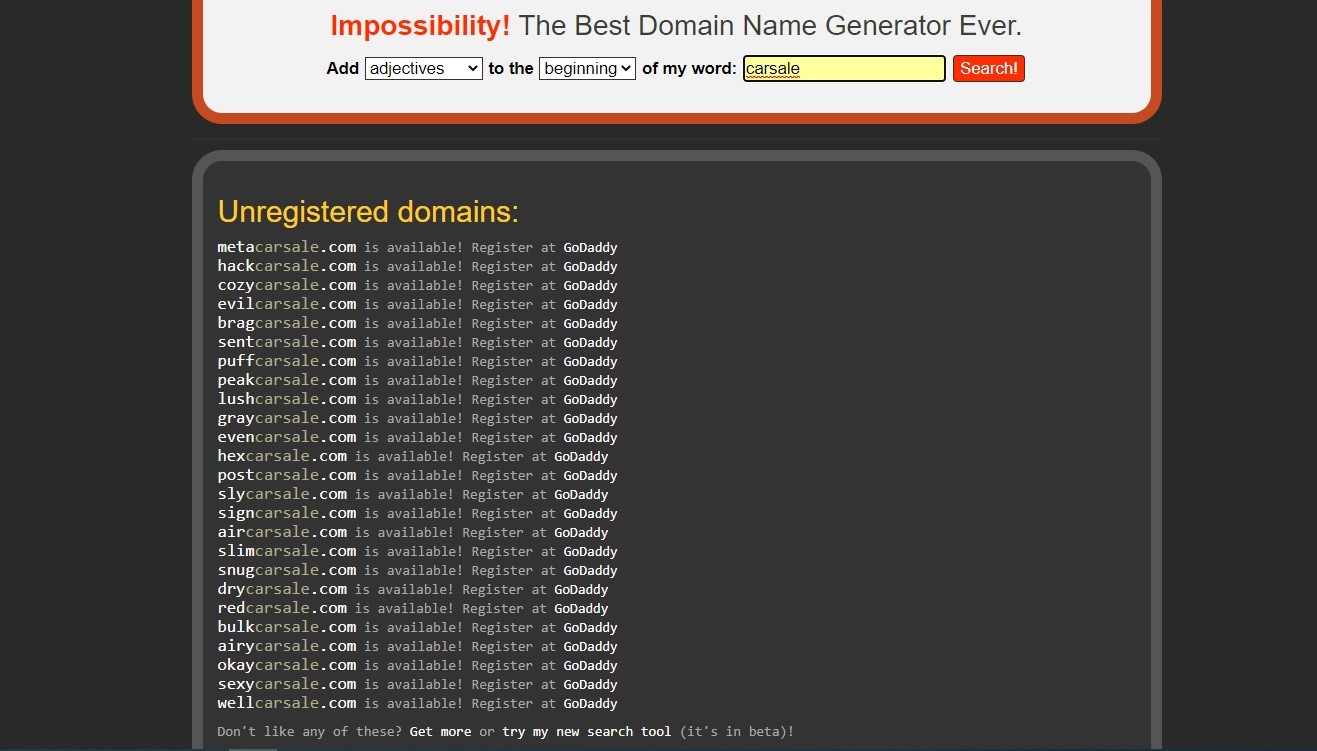Click the Get more link
Image resolution: width=1317 pixels, height=751 pixels.
pyautogui.click(x=440, y=732)
